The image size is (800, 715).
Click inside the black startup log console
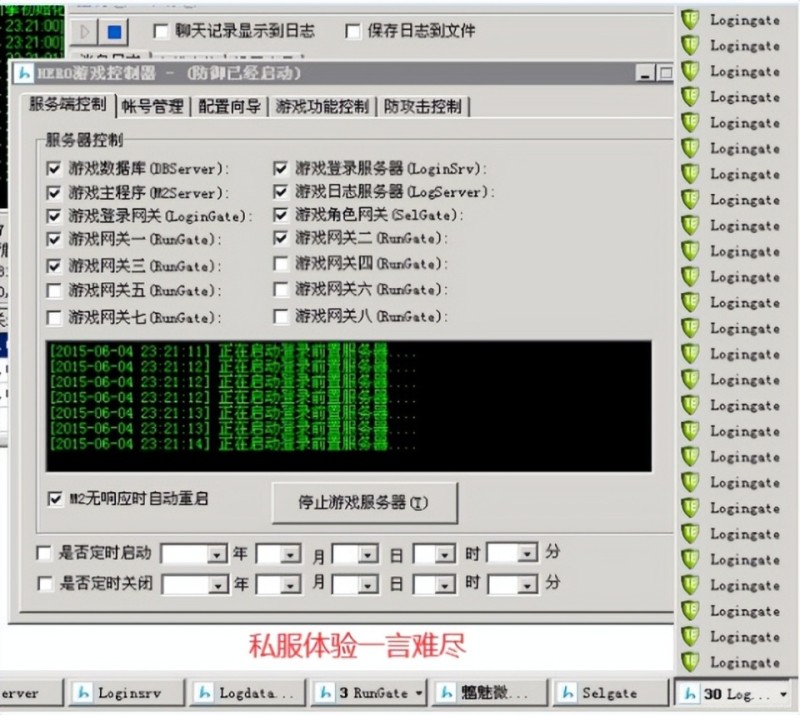(x=348, y=405)
